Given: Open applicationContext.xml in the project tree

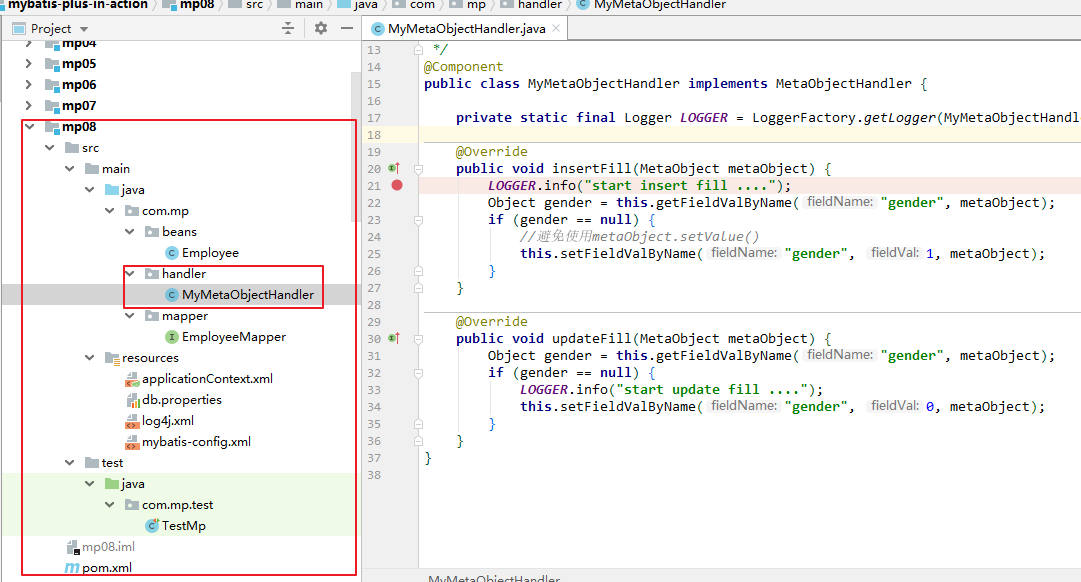Looking at the screenshot, I should tap(207, 379).
